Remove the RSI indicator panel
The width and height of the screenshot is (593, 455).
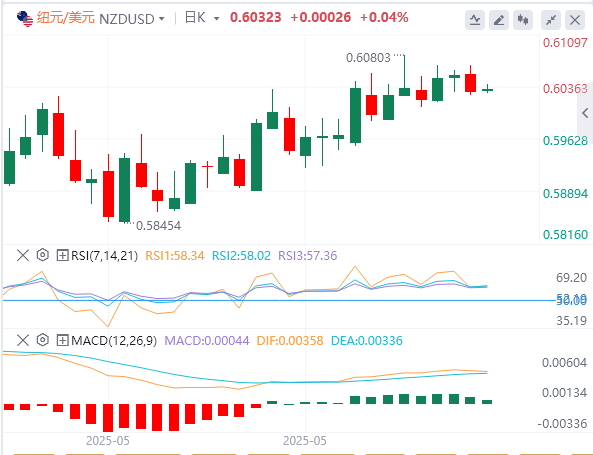(23, 255)
